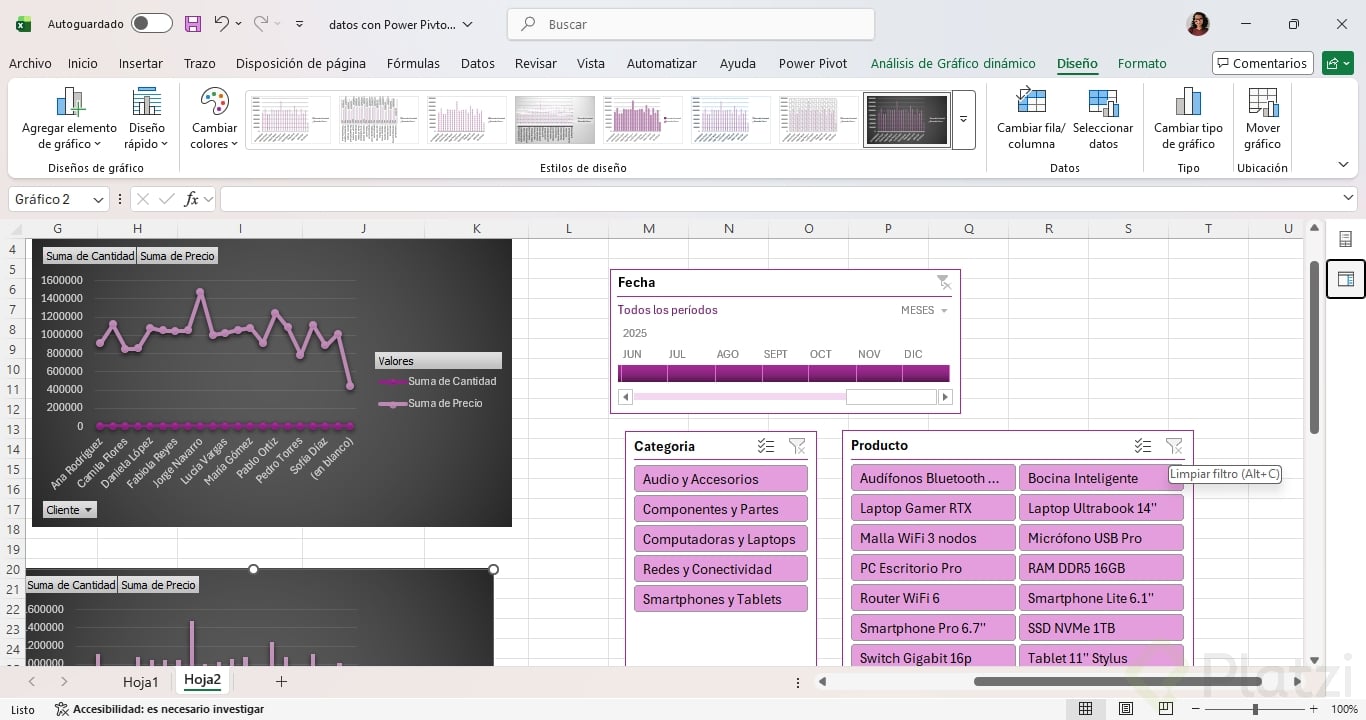The image size is (1366, 720).
Task: Open Seleccionar datos
Action: point(1103,119)
